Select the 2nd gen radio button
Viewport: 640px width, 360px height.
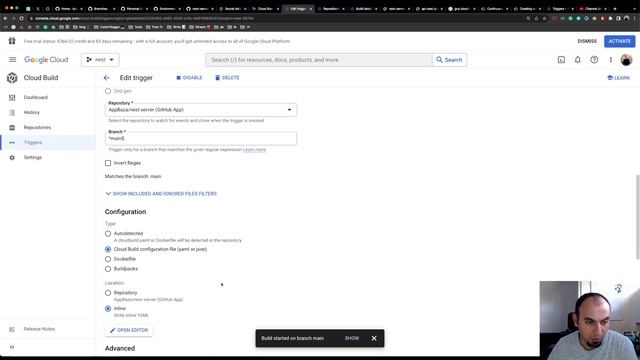108,91
